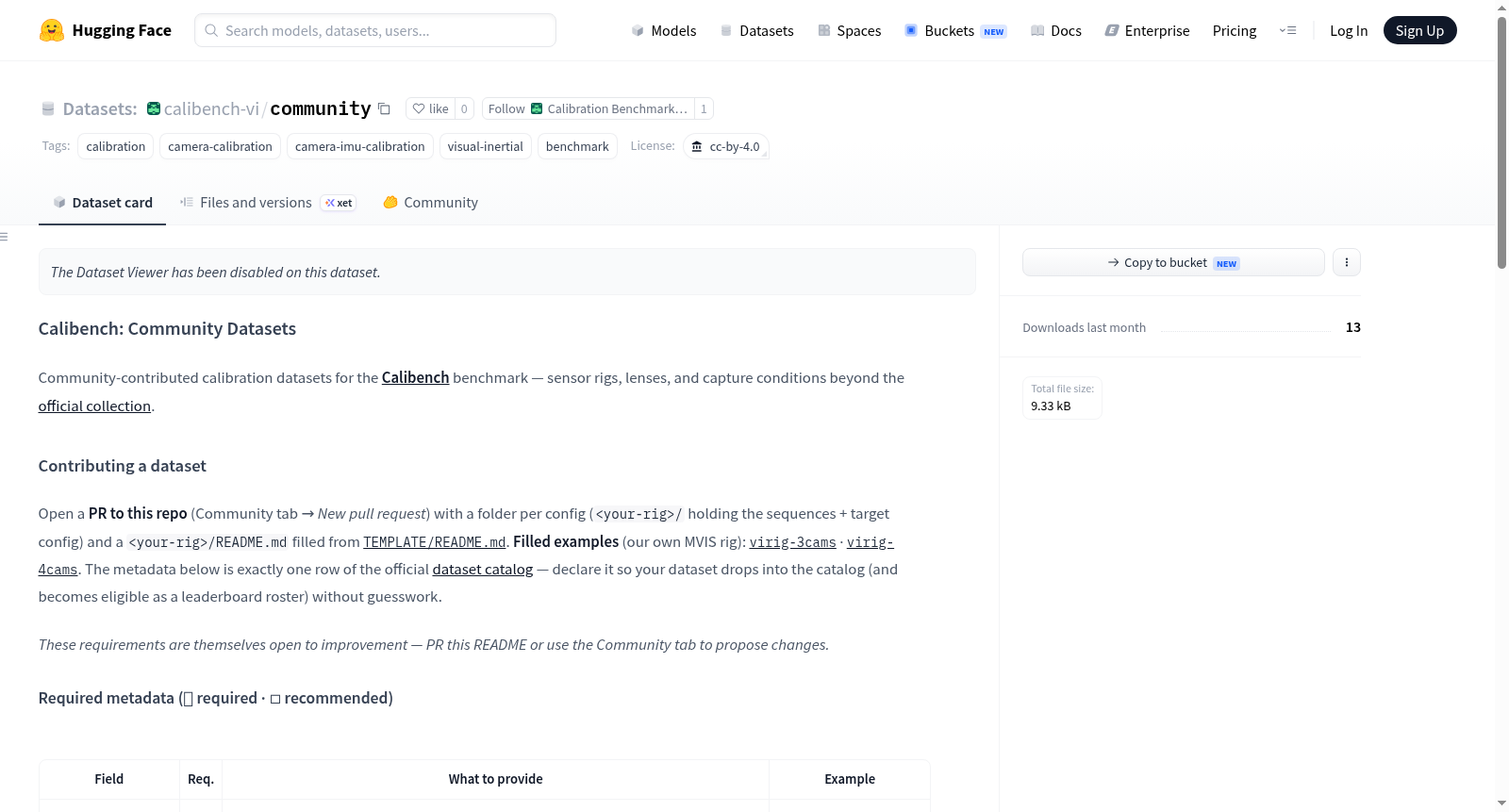1509x812 pixels.
Task: Select the camera-imu-calibration tag
Action: pos(360,146)
